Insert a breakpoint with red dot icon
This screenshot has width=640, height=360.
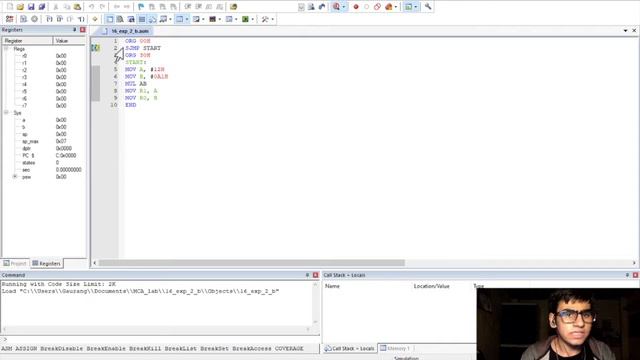[356, 7]
